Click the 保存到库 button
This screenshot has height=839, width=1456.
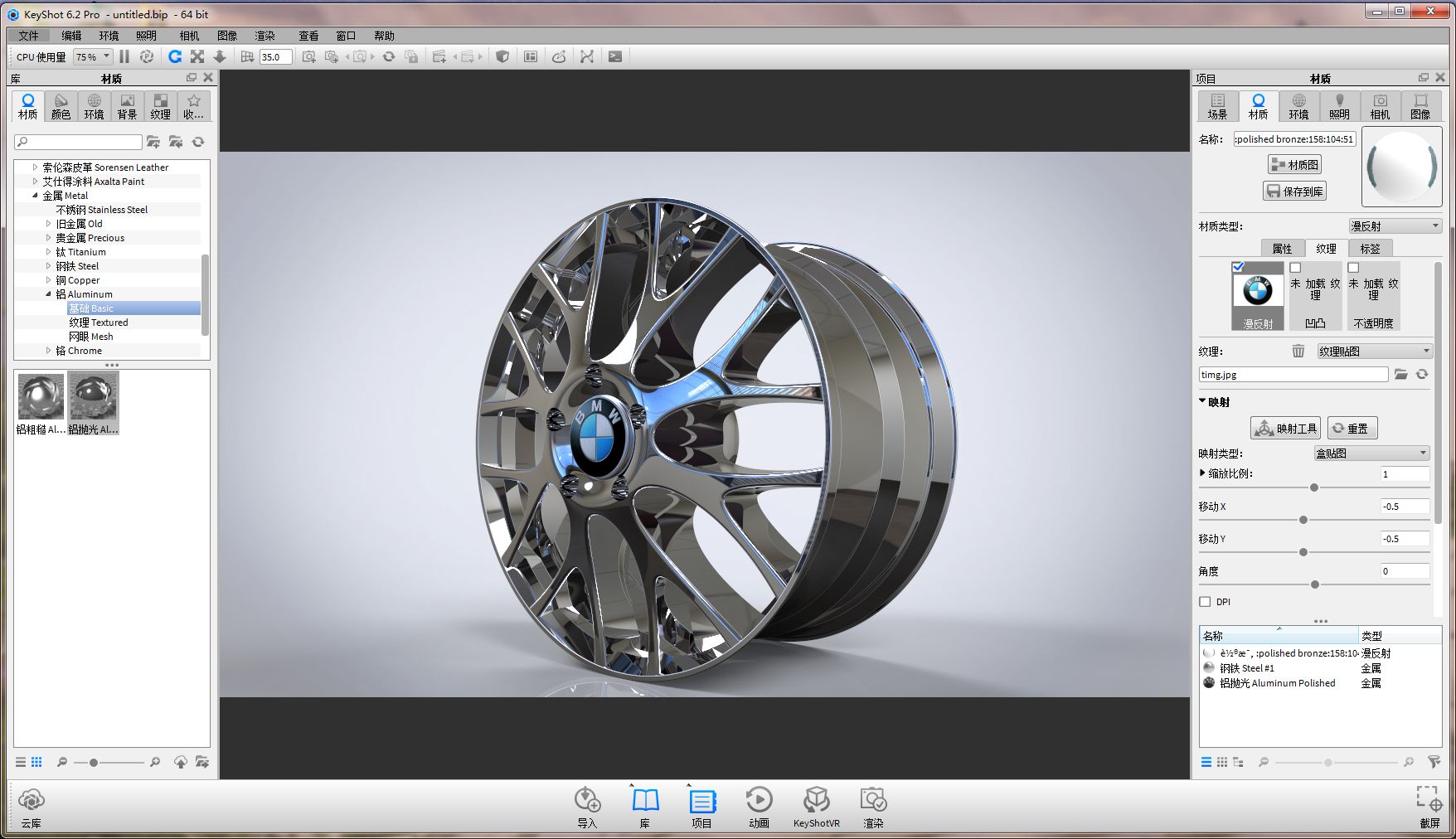point(1295,192)
